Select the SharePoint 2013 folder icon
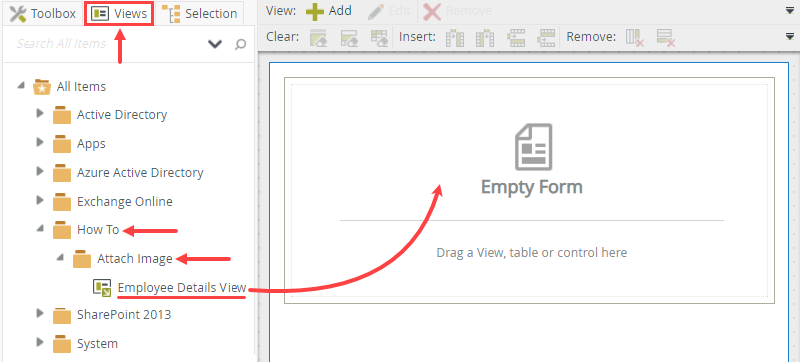This screenshot has width=800, height=362. [62, 315]
